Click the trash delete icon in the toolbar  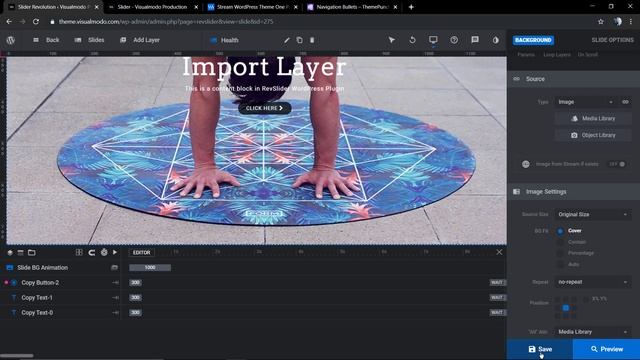312,40
